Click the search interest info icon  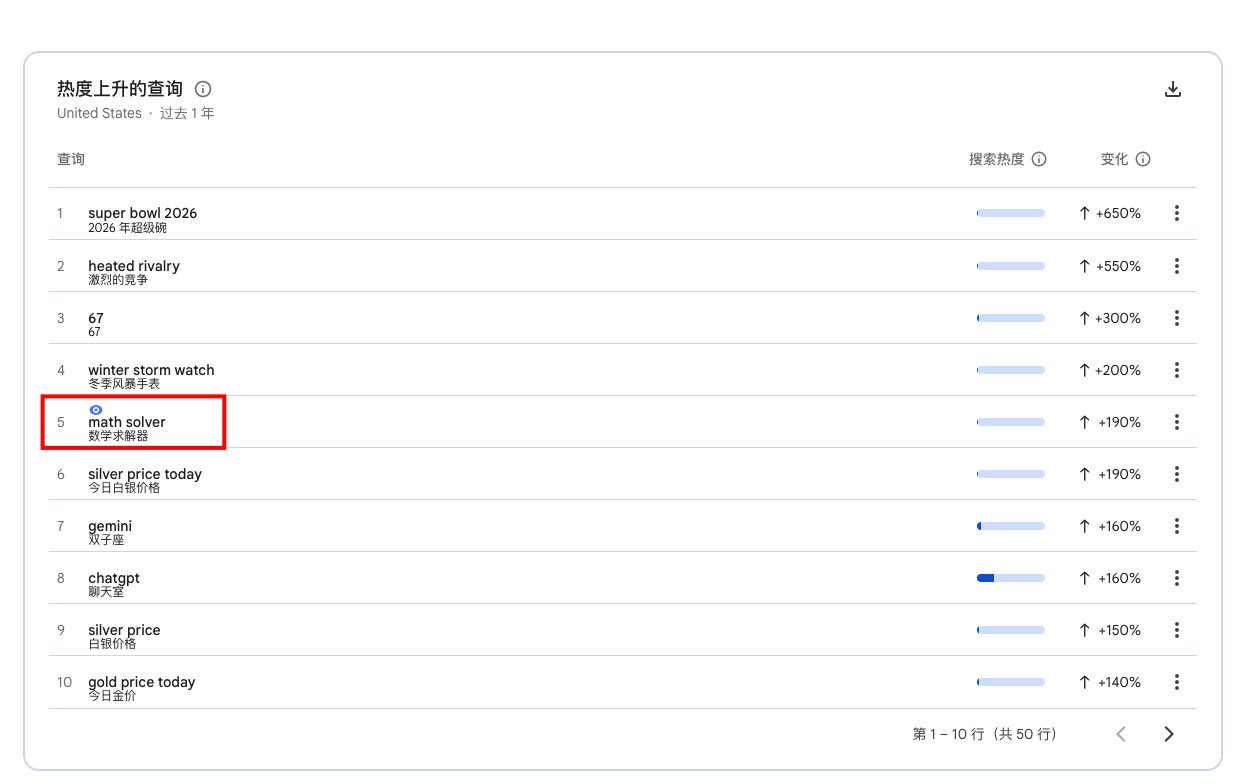(x=1039, y=159)
